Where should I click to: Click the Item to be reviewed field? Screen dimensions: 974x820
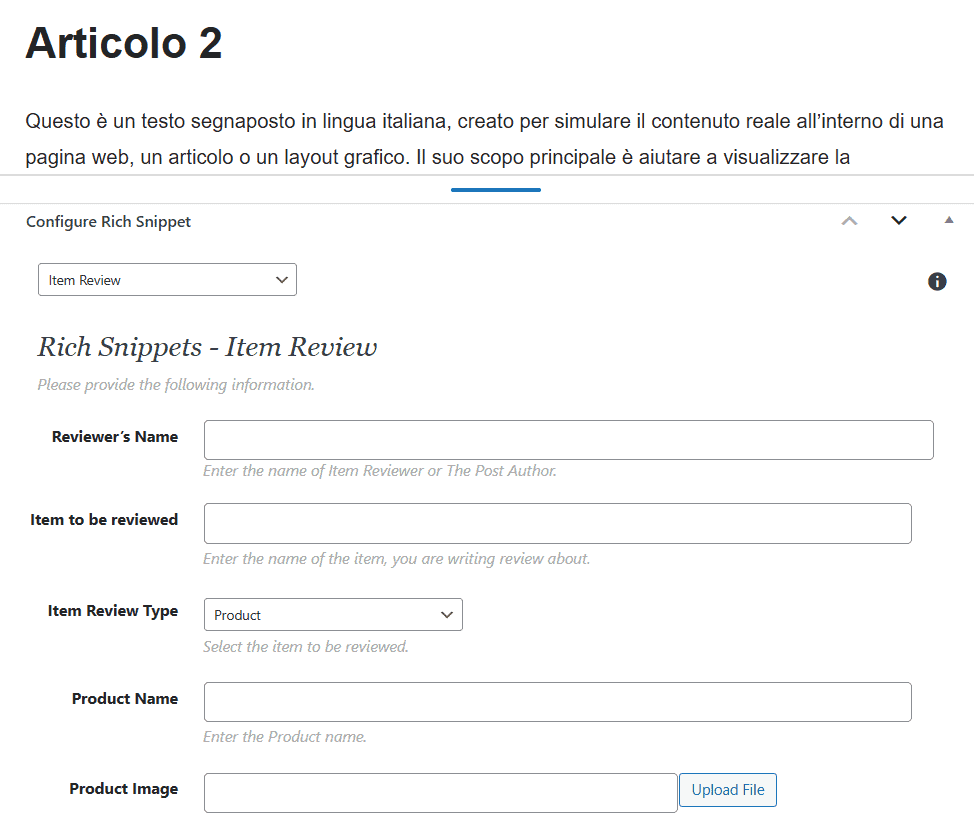(x=558, y=523)
